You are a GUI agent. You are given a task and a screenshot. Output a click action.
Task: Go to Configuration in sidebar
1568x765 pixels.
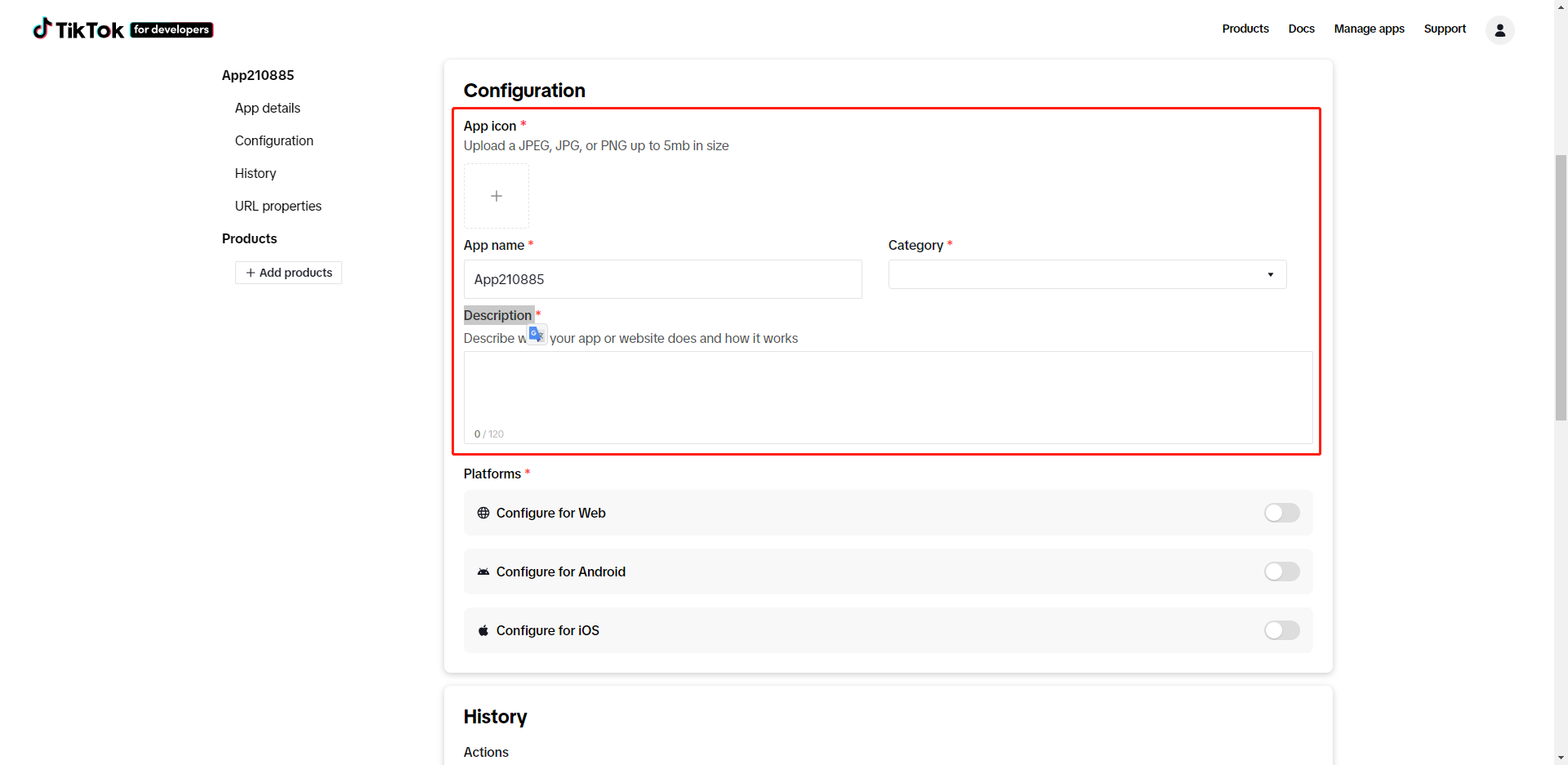(274, 140)
